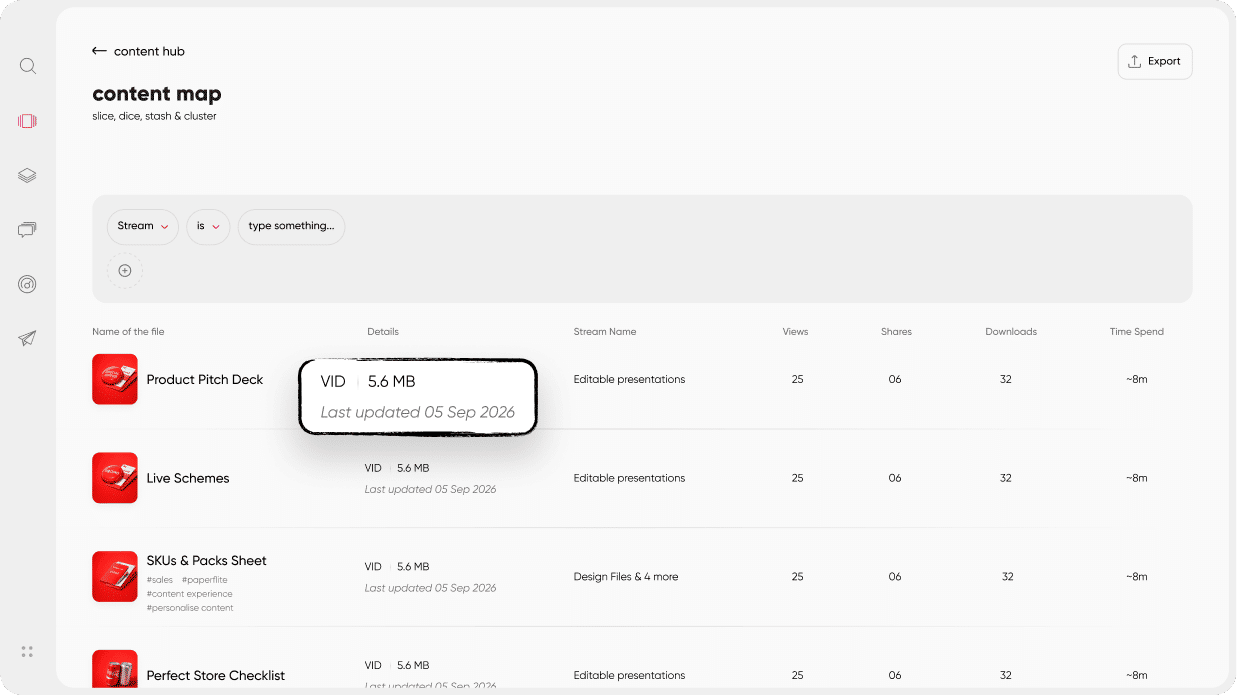Click the #personalise content tag
The width and height of the screenshot is (1237, 696).
[x=190, y=608]
